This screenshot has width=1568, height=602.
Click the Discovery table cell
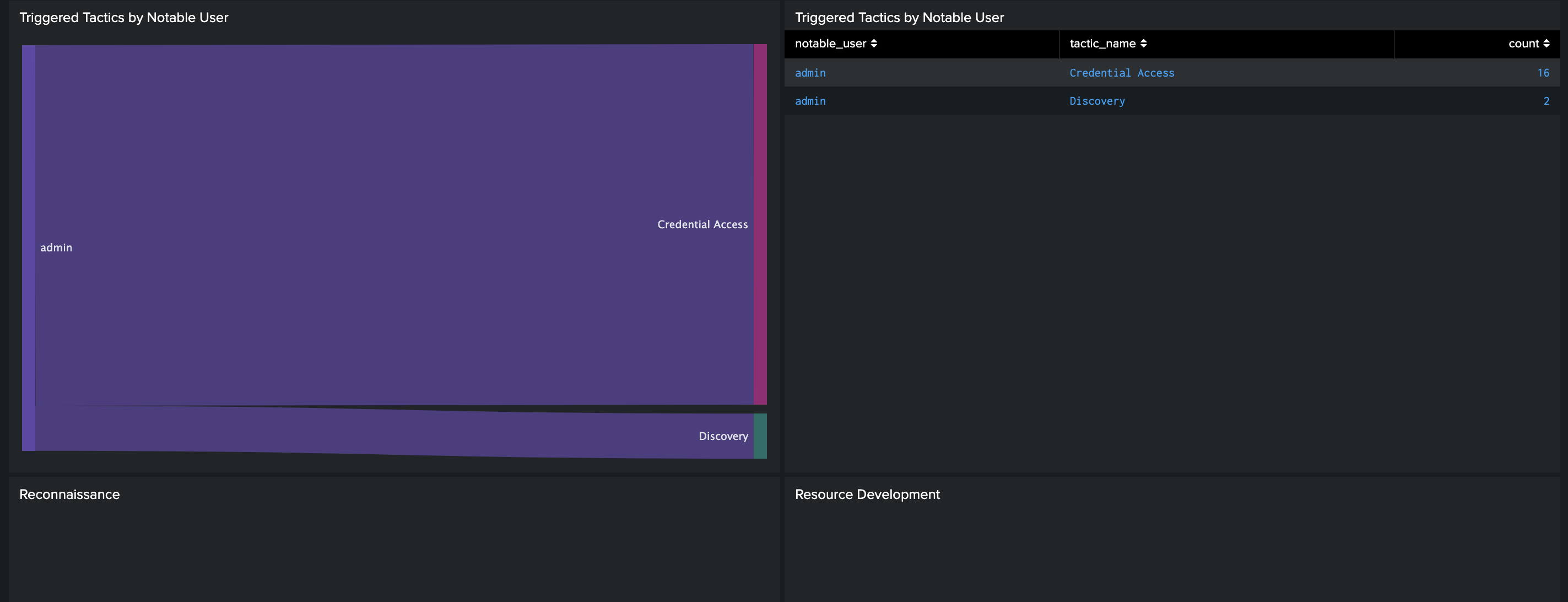click(1097, 101)
